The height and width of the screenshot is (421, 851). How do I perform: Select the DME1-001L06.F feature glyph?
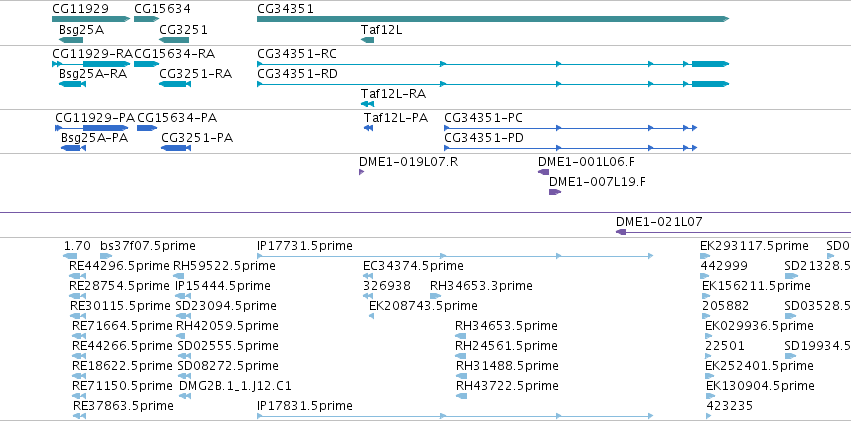pos(543,172)
